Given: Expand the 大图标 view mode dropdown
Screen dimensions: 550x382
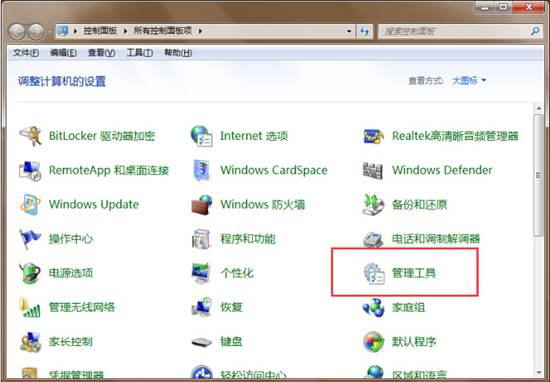Looking at the screenshot, I should tap(469, 81).
